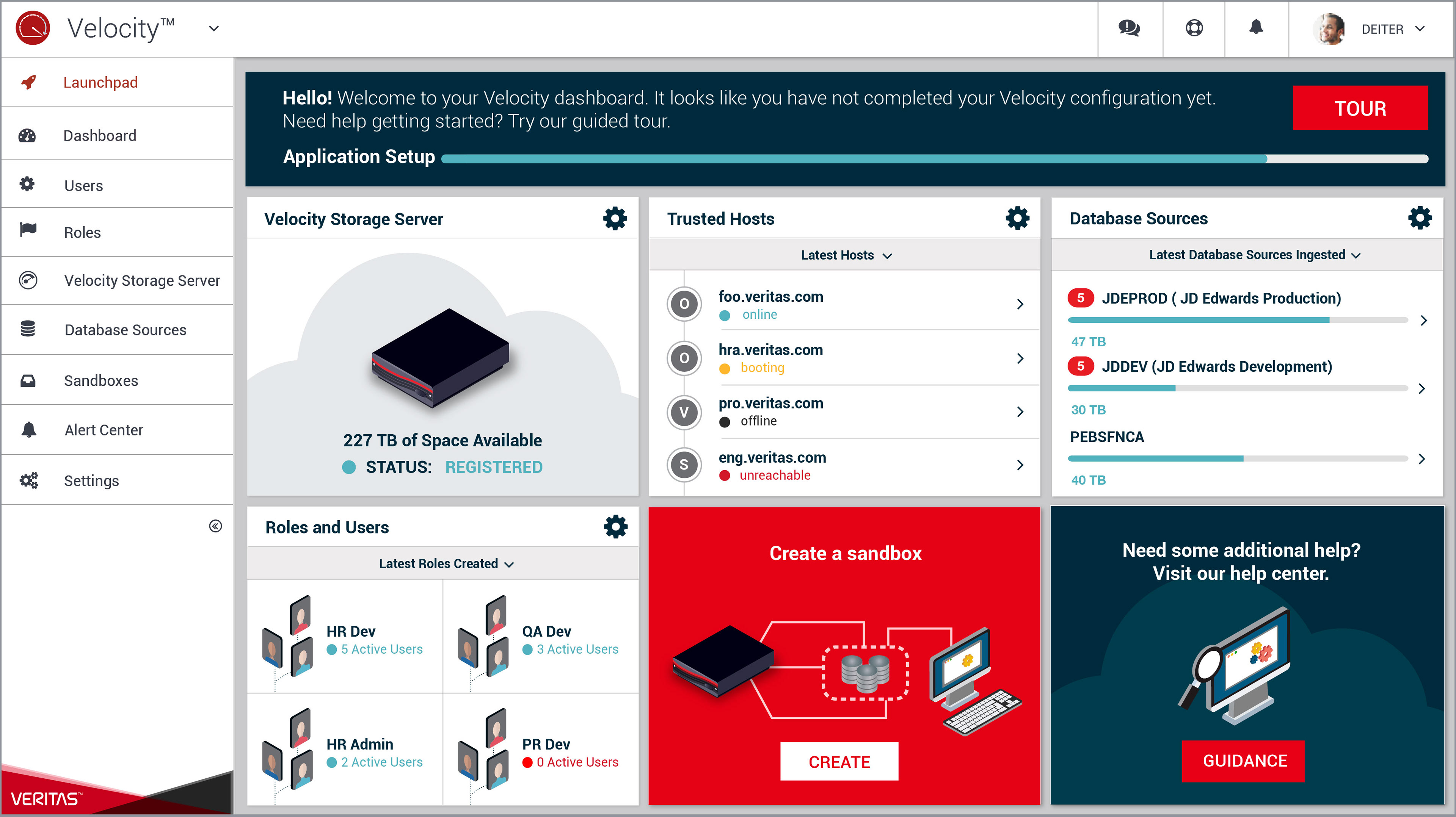Click the Dashboard gauge icon
The width and height of the screenshot is (1456, 817).
(x=27, y=136)
